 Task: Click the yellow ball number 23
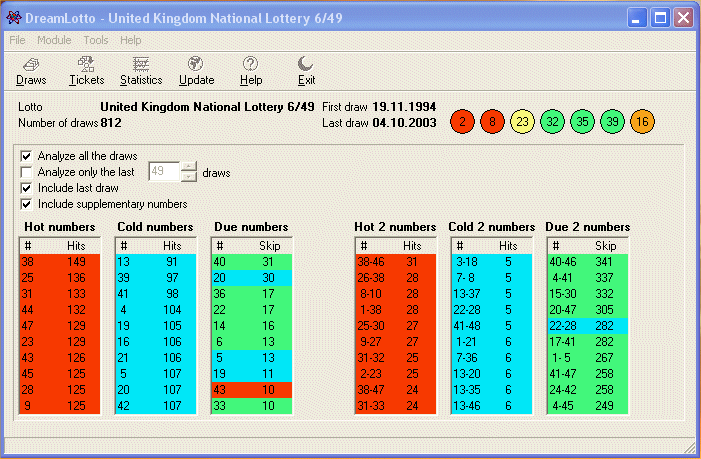click(x=522, y=122)
